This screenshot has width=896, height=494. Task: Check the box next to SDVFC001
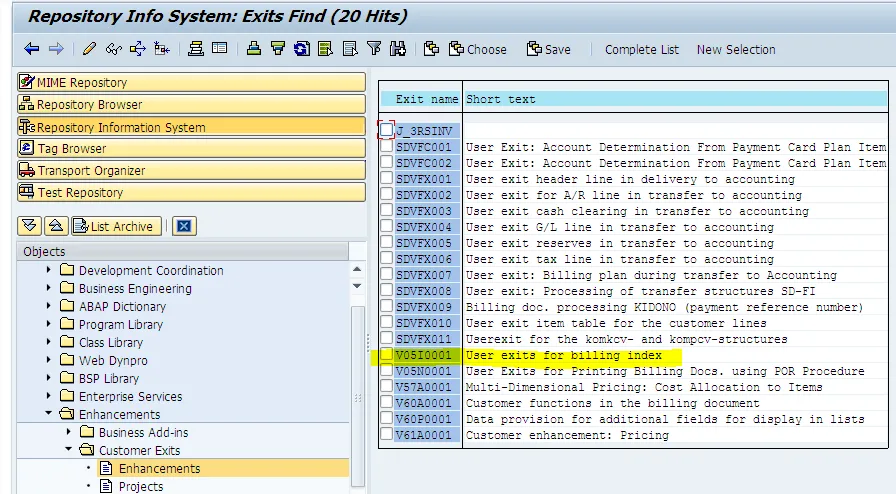tap(386, 147)
